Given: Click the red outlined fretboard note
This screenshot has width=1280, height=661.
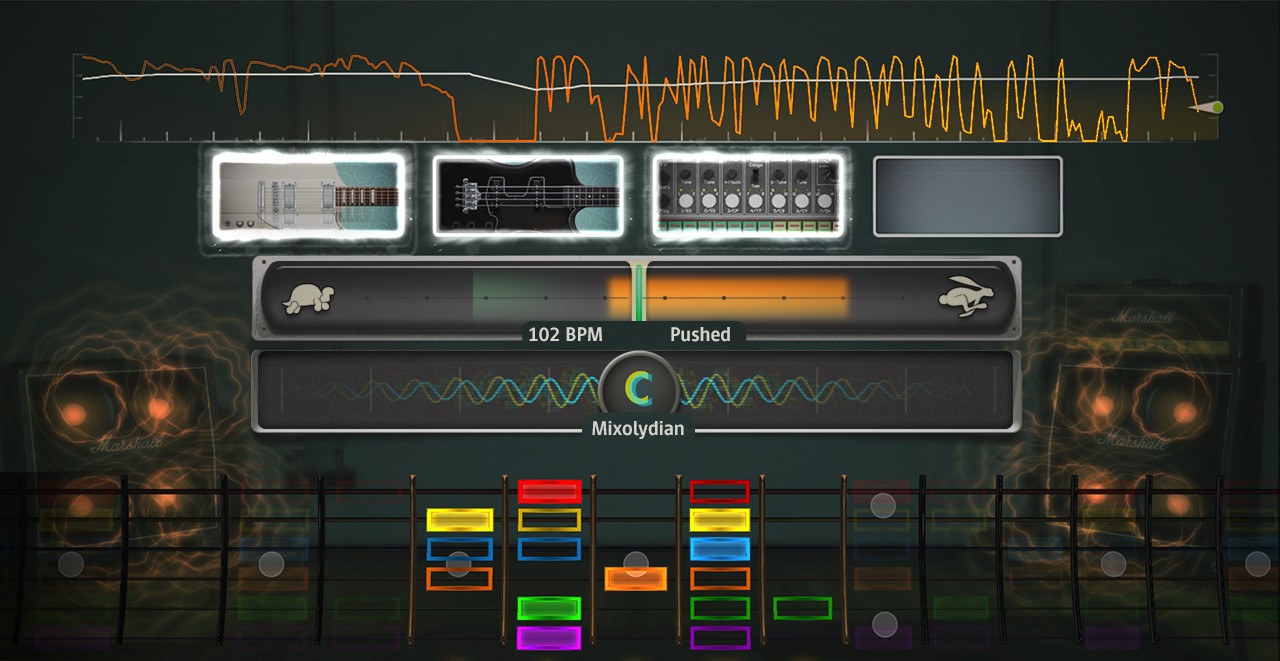Looking at the screenshot, I should coord(720,491).
